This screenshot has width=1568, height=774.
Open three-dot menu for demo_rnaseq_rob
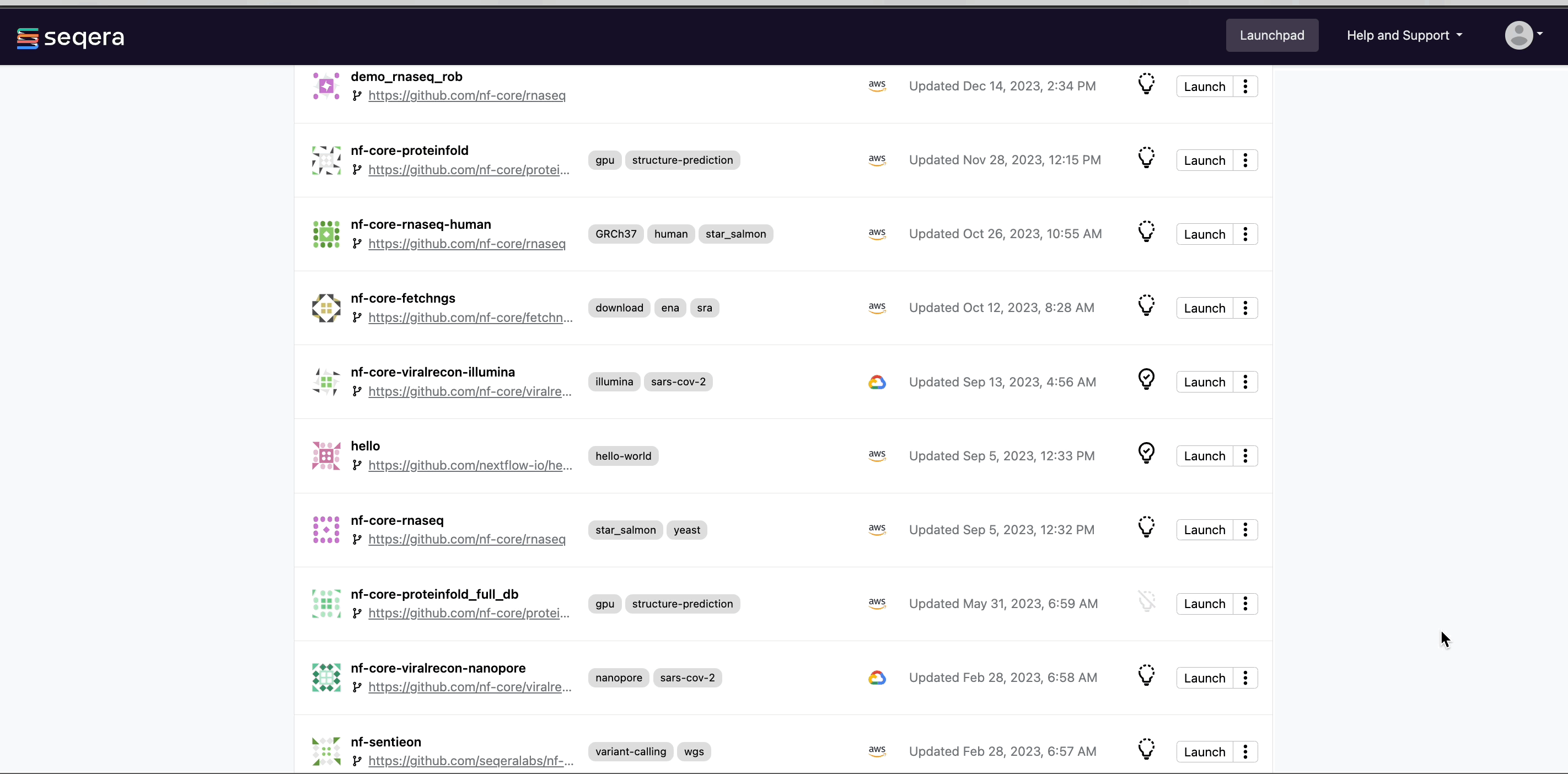point(1245,87)
